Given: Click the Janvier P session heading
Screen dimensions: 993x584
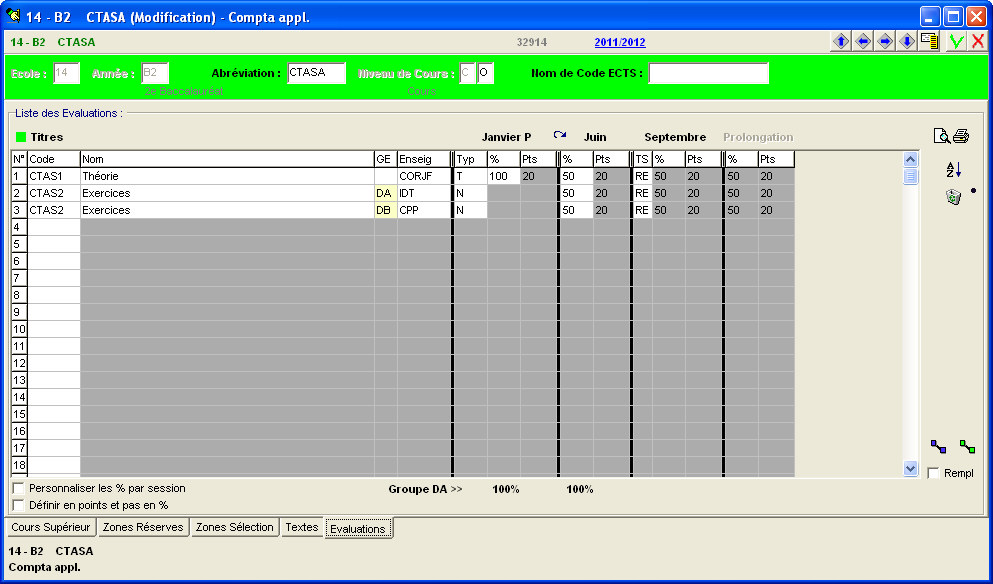Looking at the screenshot, I should click(506, 137).
